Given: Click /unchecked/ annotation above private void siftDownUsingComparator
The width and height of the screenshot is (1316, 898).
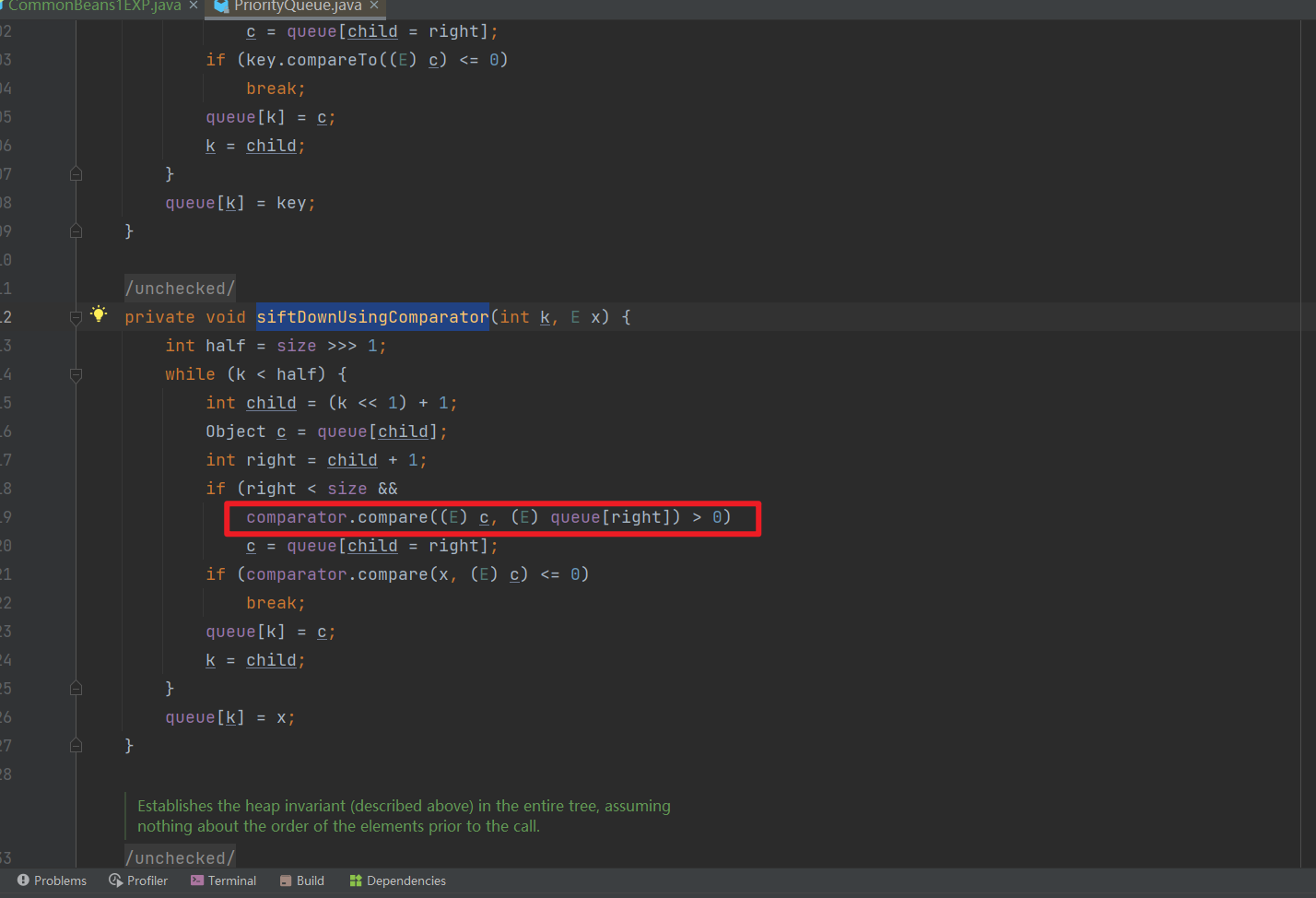Looking at the screenshot, I should [180, 289].
